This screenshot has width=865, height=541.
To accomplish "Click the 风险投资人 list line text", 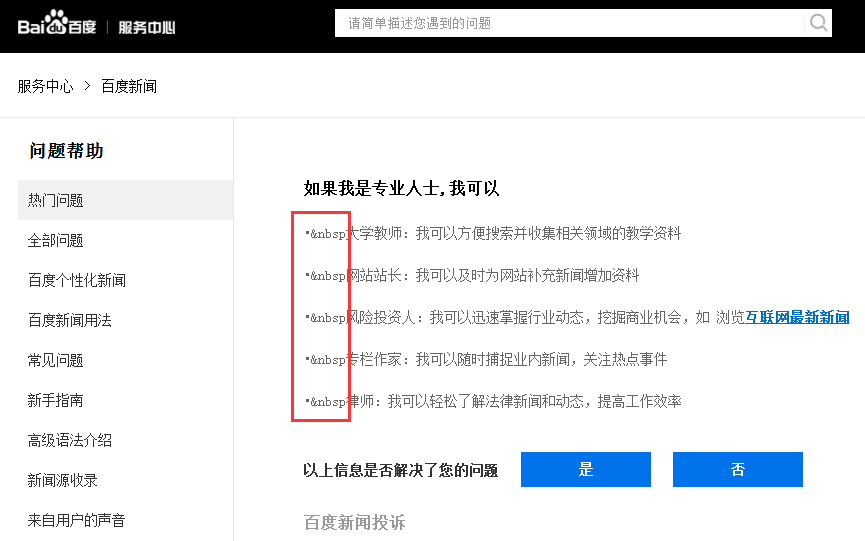I will click(x=577, y=318).
